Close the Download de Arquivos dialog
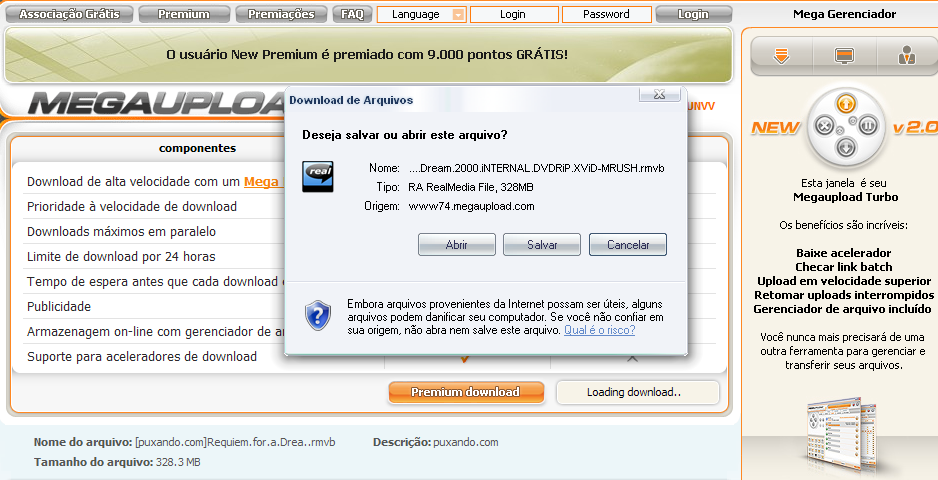Screen dimensions: 938x480 point(659,94)
